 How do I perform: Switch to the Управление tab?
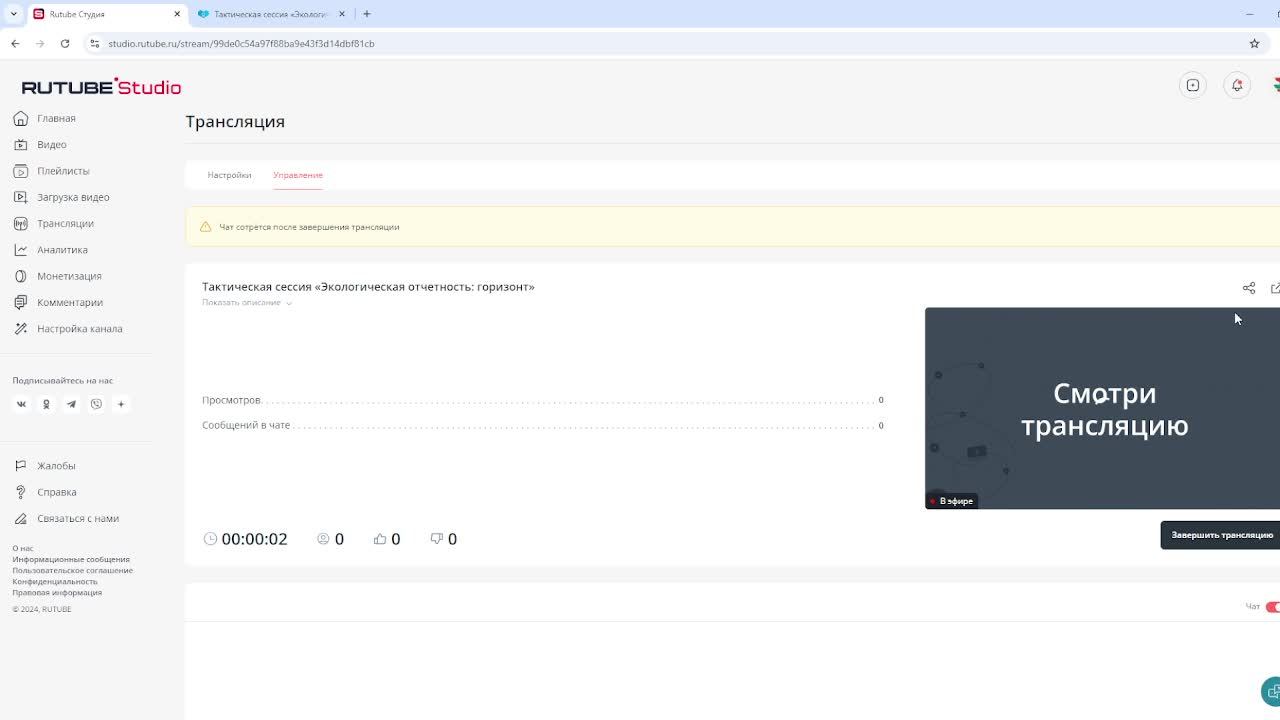tap(298, 175)
